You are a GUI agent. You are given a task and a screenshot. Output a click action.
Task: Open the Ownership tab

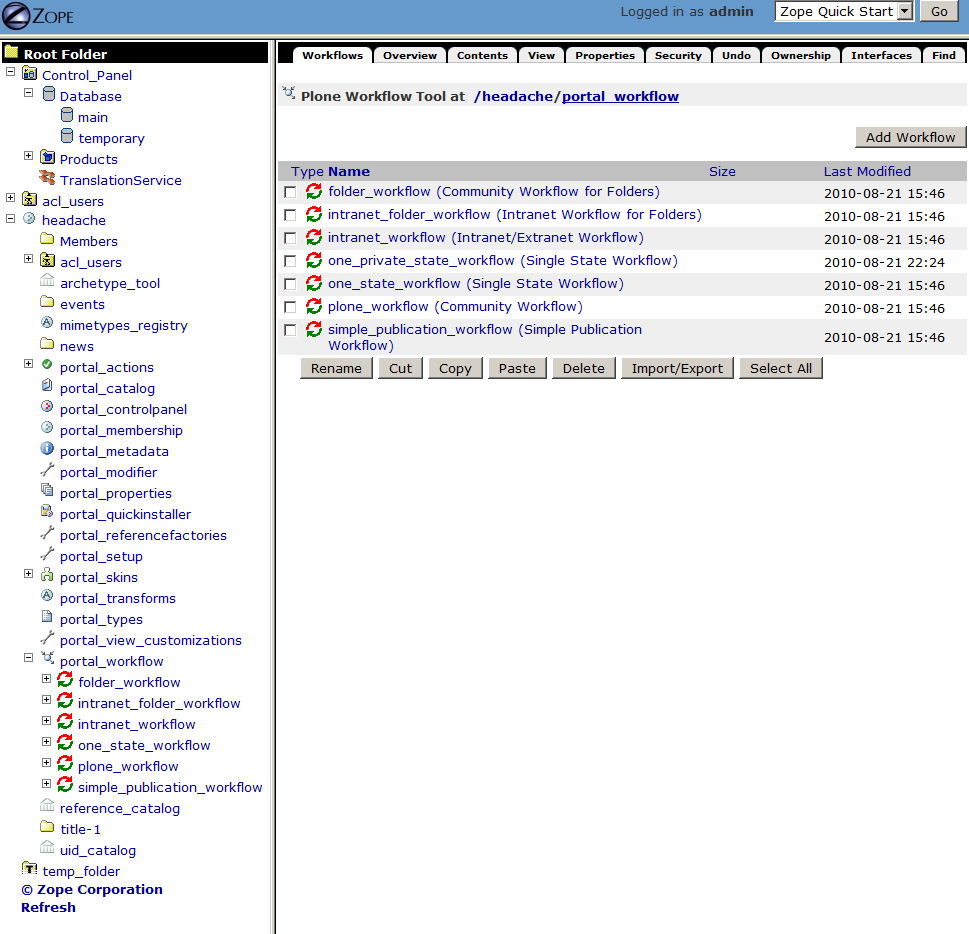pos(800,55)
